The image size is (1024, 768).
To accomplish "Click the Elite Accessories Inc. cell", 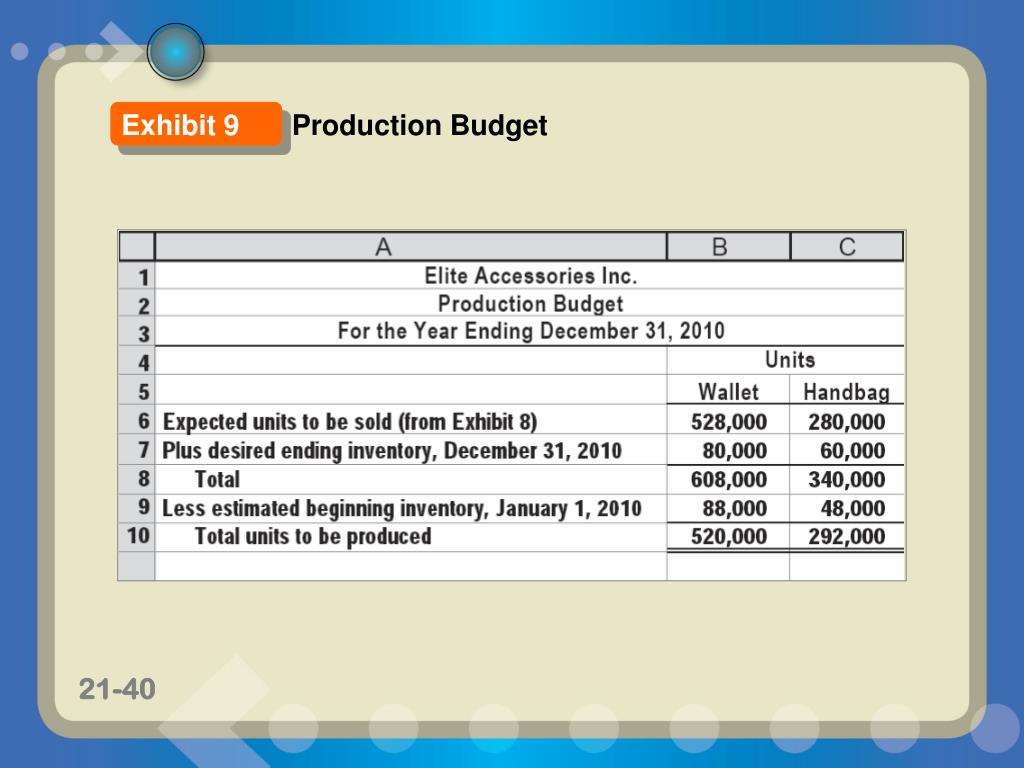I will [530, 276].
